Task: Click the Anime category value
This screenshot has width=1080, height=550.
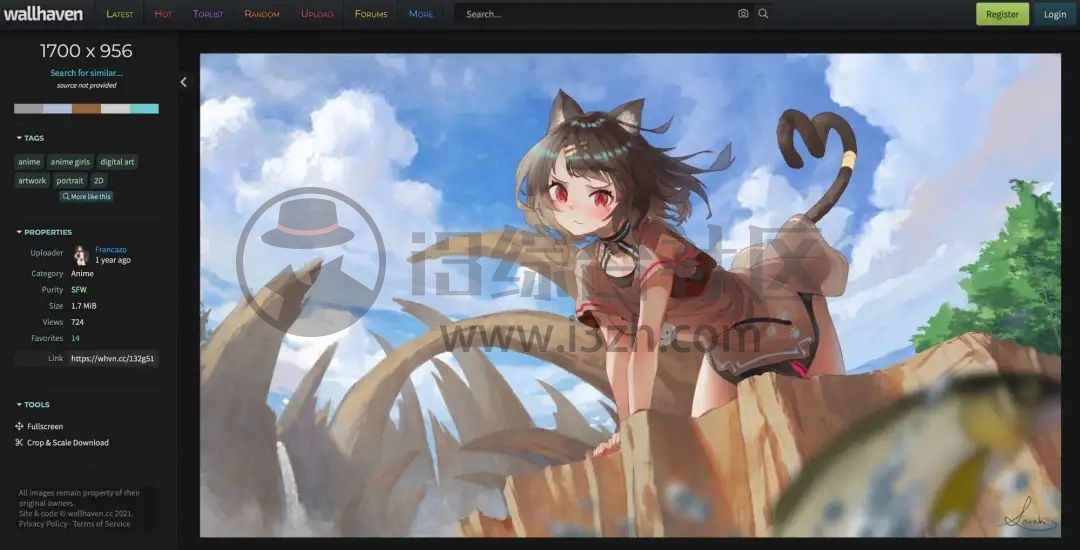Action: tap(82, 273)
